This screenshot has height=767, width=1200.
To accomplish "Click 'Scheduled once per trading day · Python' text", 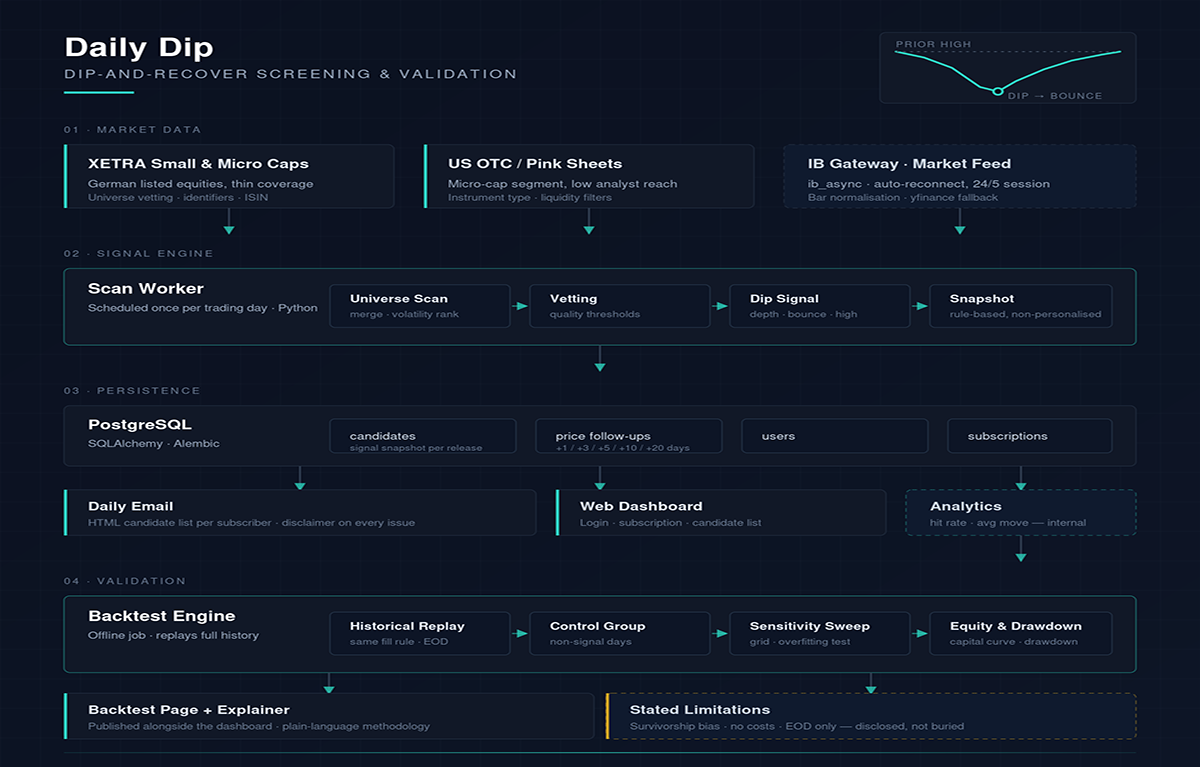I will click(x=203, y=308).
